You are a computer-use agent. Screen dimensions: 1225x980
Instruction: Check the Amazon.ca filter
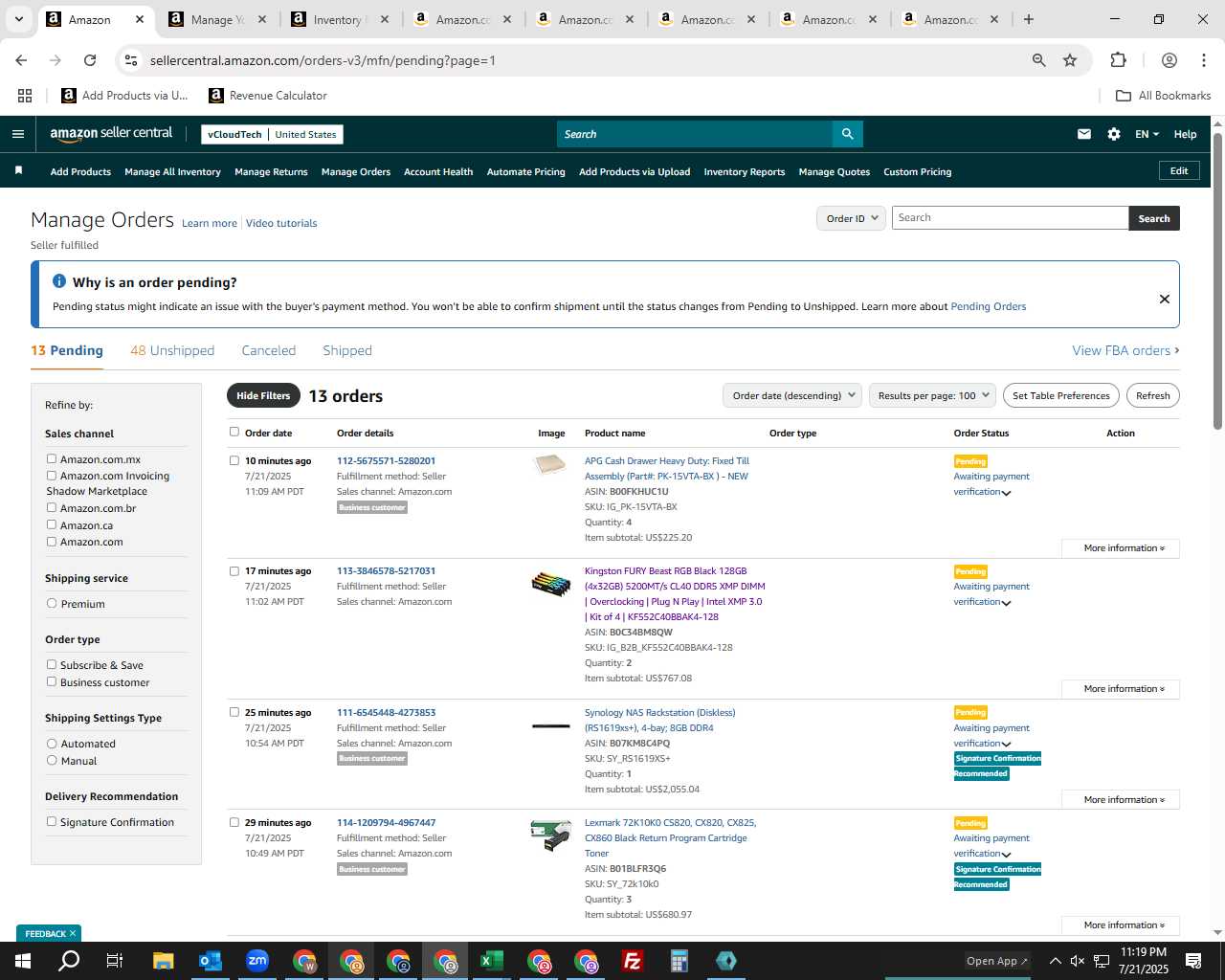(x=52, y=525)
